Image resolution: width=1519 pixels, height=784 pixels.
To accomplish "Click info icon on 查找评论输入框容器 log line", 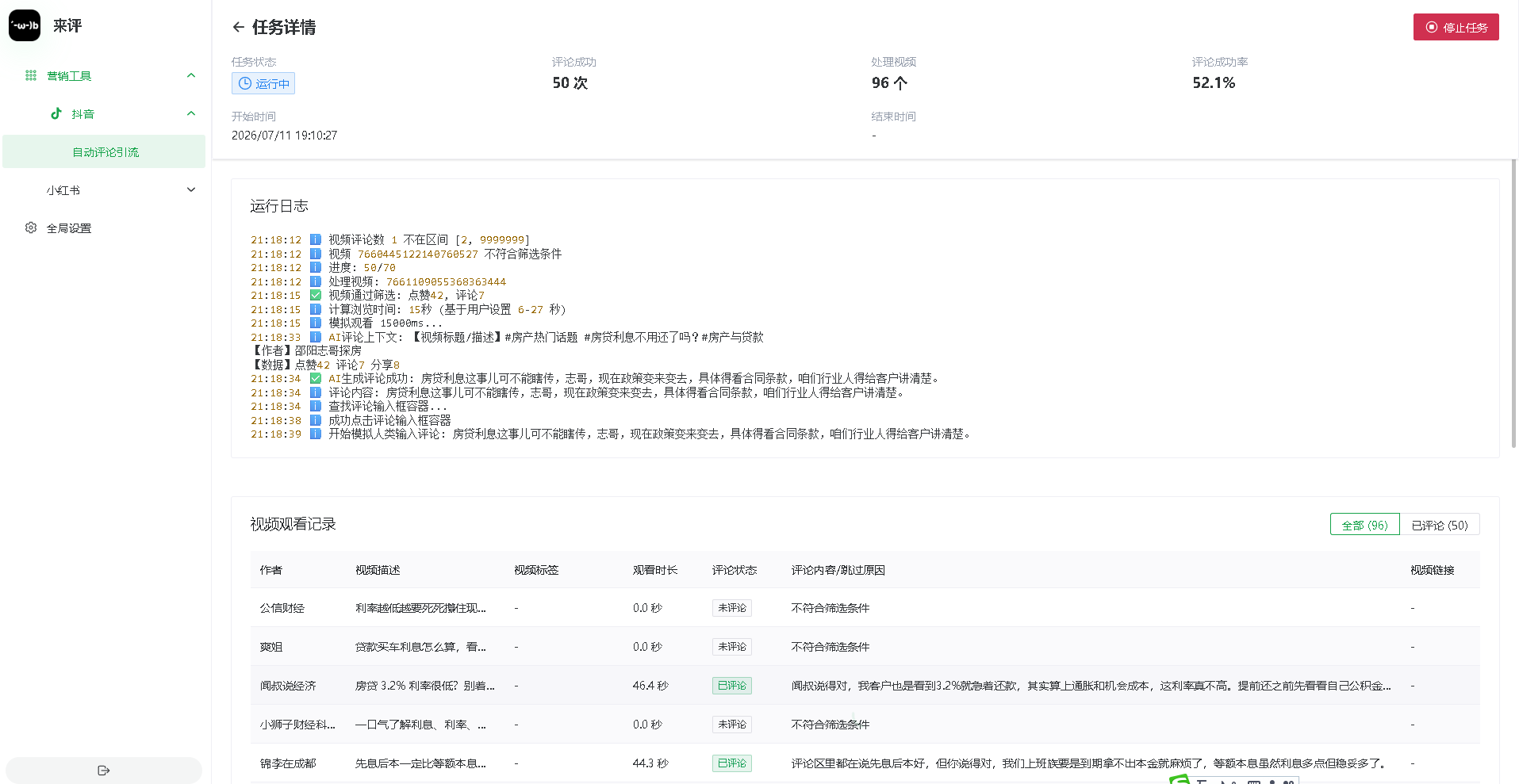I will click(x=316, y=407).
